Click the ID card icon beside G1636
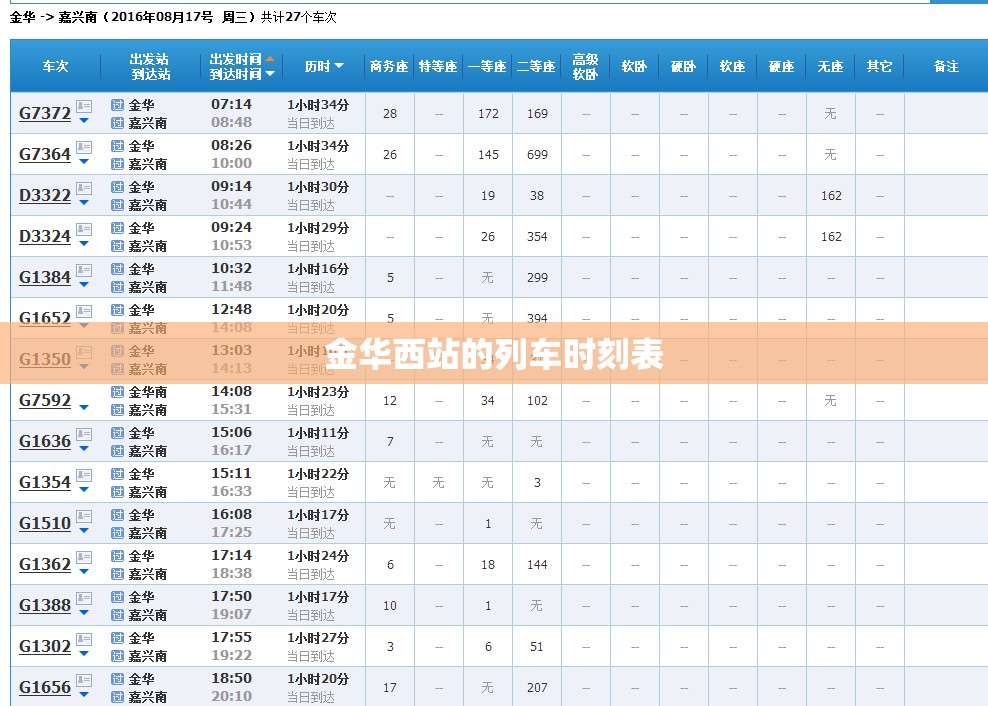Viewport: 988px width, 706px height. 84,434
